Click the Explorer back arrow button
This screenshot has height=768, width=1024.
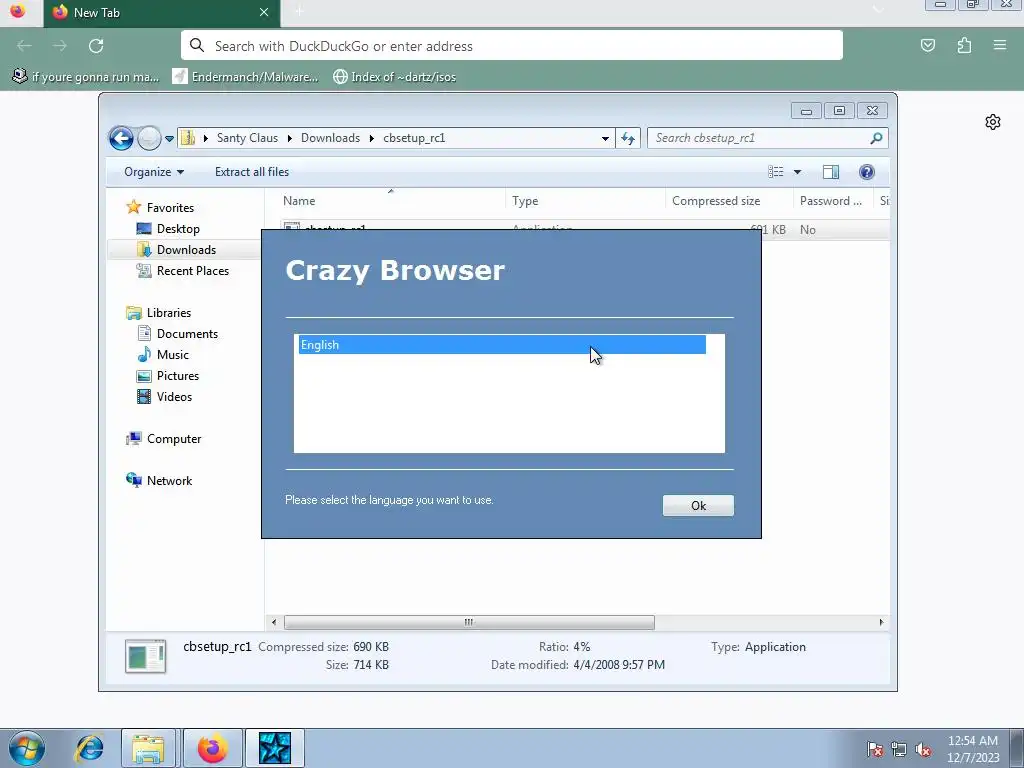pyautogui.click(x=121, y=138)
